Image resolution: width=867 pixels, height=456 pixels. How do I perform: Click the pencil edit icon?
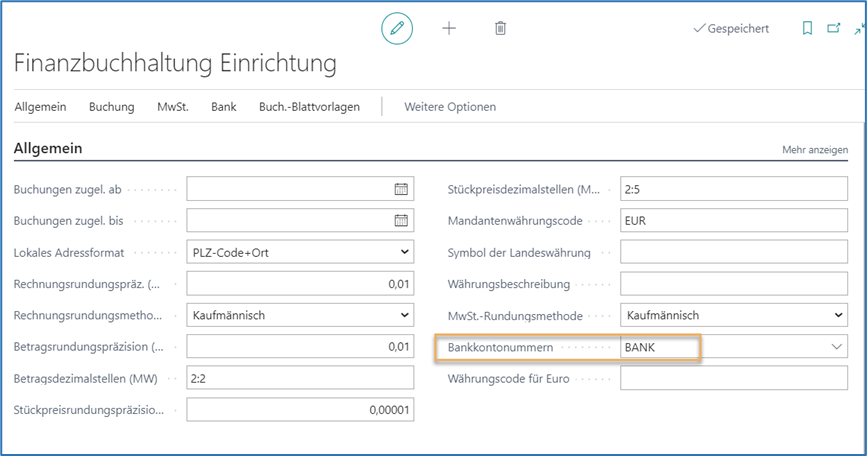coord(397,29)
